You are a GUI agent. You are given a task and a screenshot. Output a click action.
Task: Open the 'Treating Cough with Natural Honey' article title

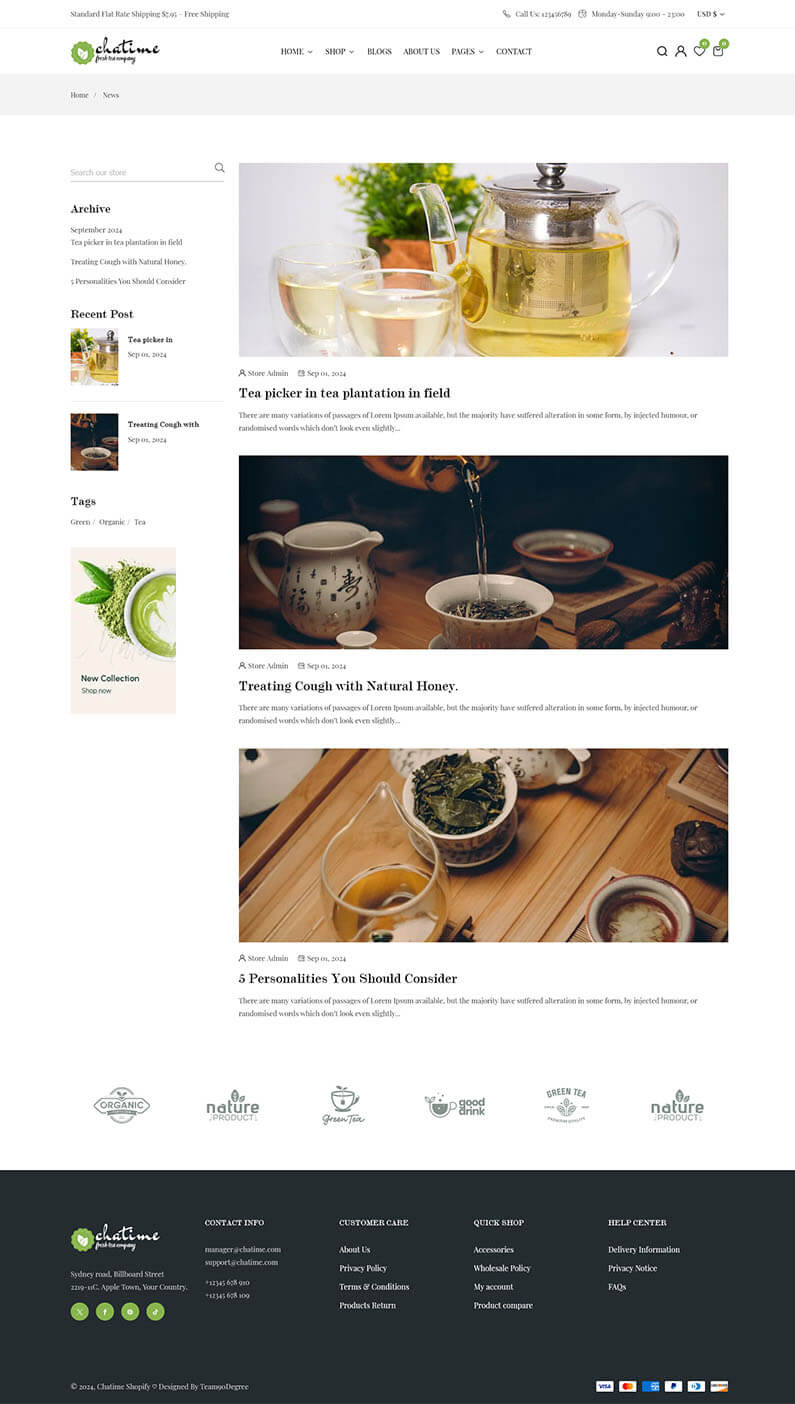click(348, 686)
